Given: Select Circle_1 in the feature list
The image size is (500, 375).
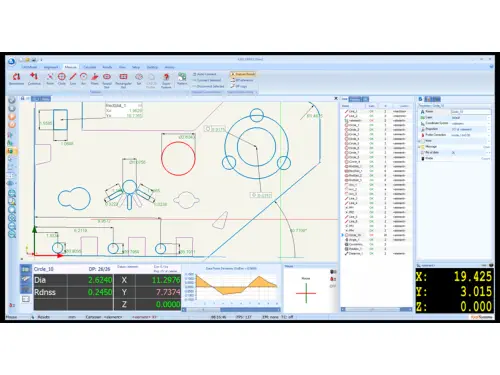Looking at the screenshot, I should 353,125.
